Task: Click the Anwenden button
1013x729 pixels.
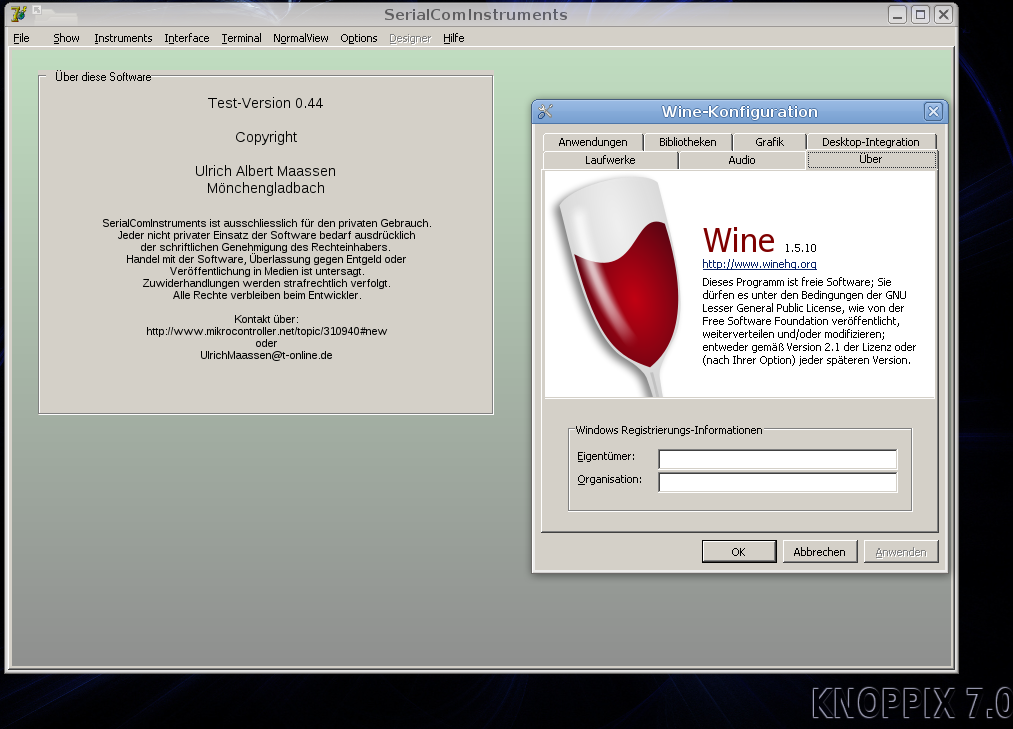Action: (901, 552)
